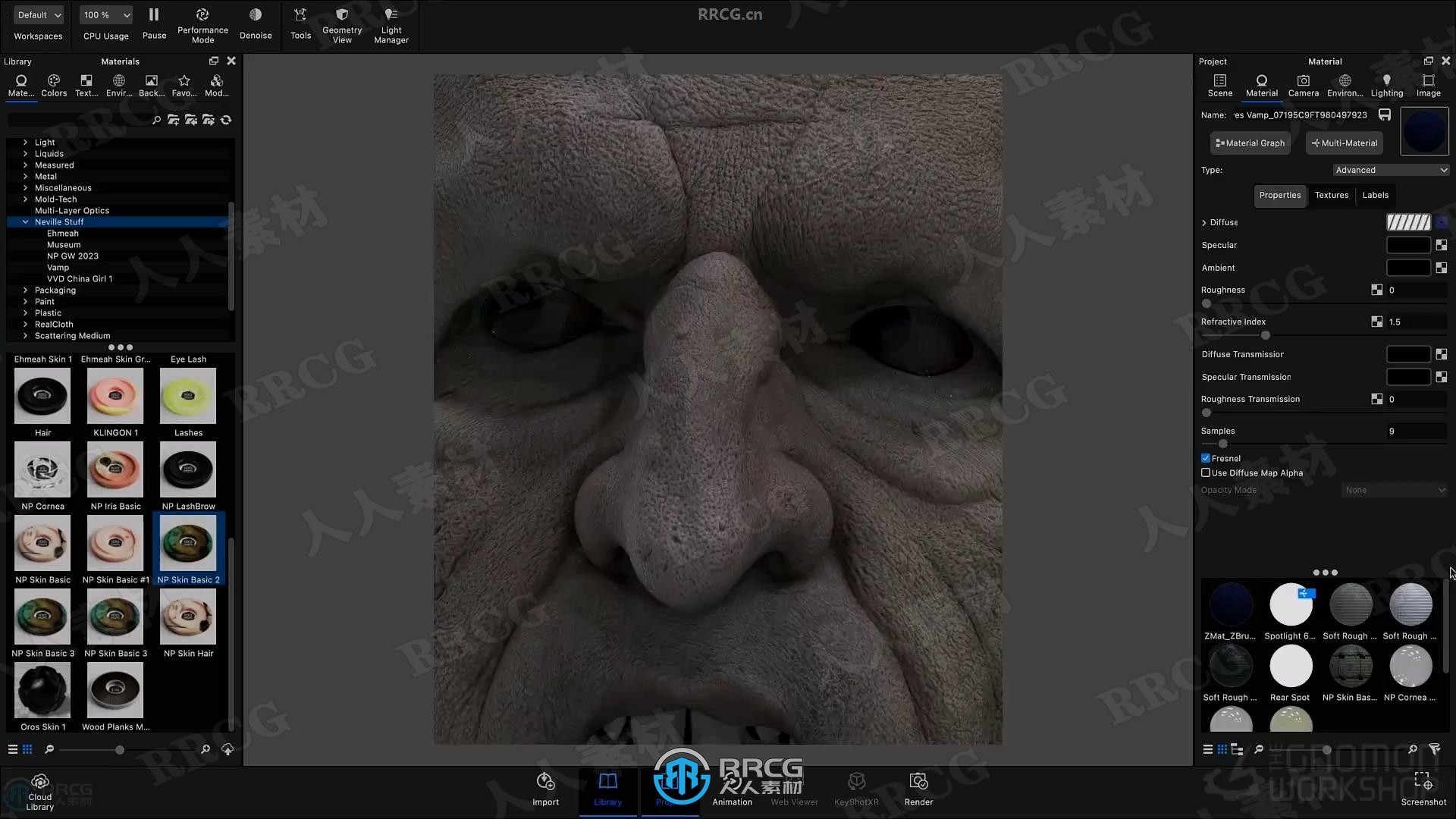Viewport: 1456px width, 819px height.
Task: Open the Cloud Library
Action: point(40,792)
